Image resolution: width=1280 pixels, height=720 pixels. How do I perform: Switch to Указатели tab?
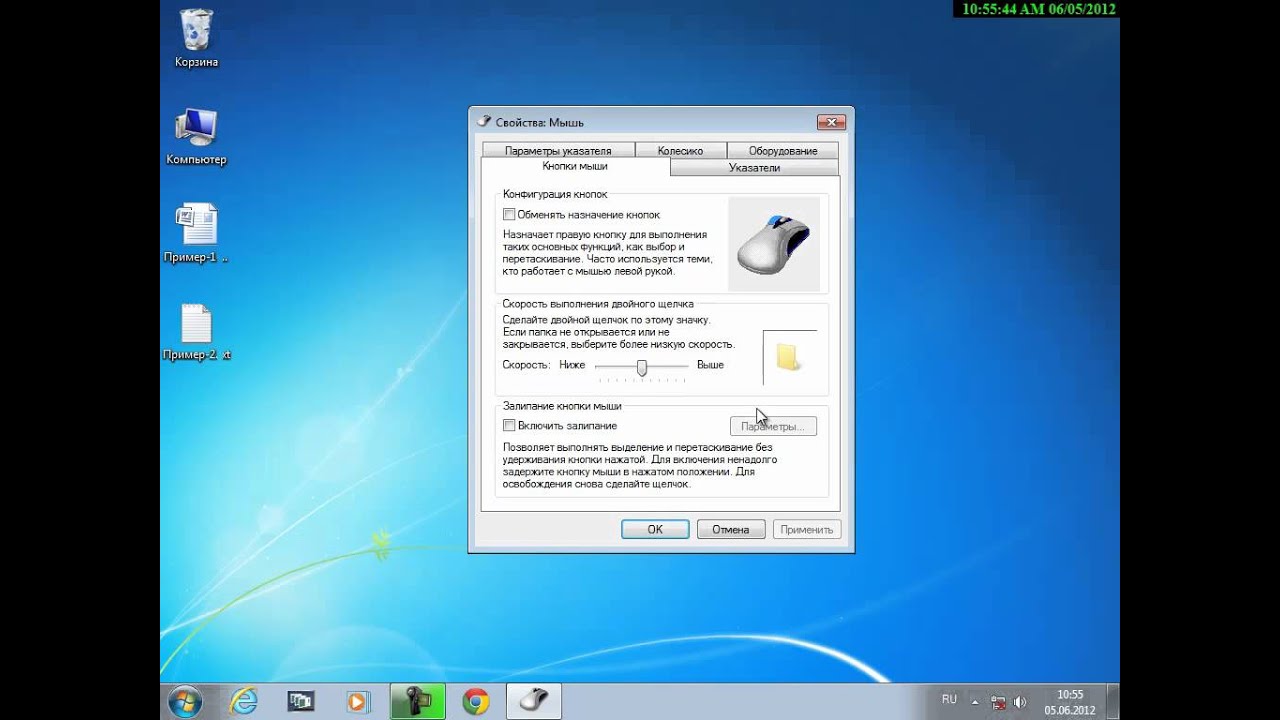tap(755, 168)
